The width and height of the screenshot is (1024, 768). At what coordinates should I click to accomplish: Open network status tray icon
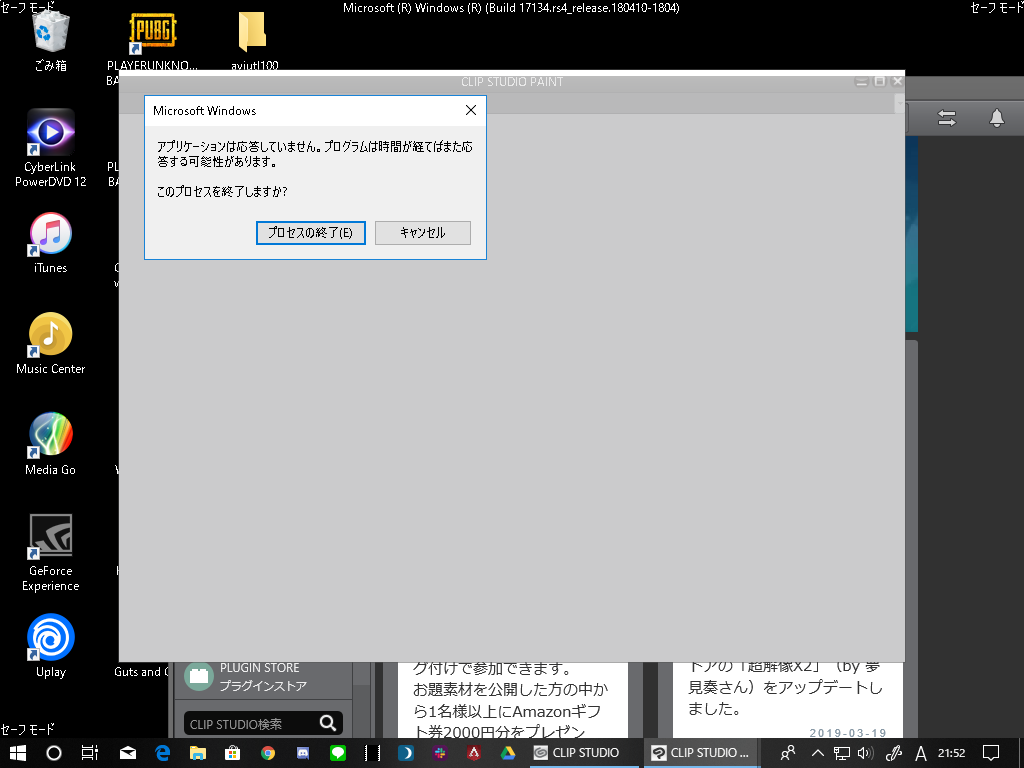click(x=842, y=753)
